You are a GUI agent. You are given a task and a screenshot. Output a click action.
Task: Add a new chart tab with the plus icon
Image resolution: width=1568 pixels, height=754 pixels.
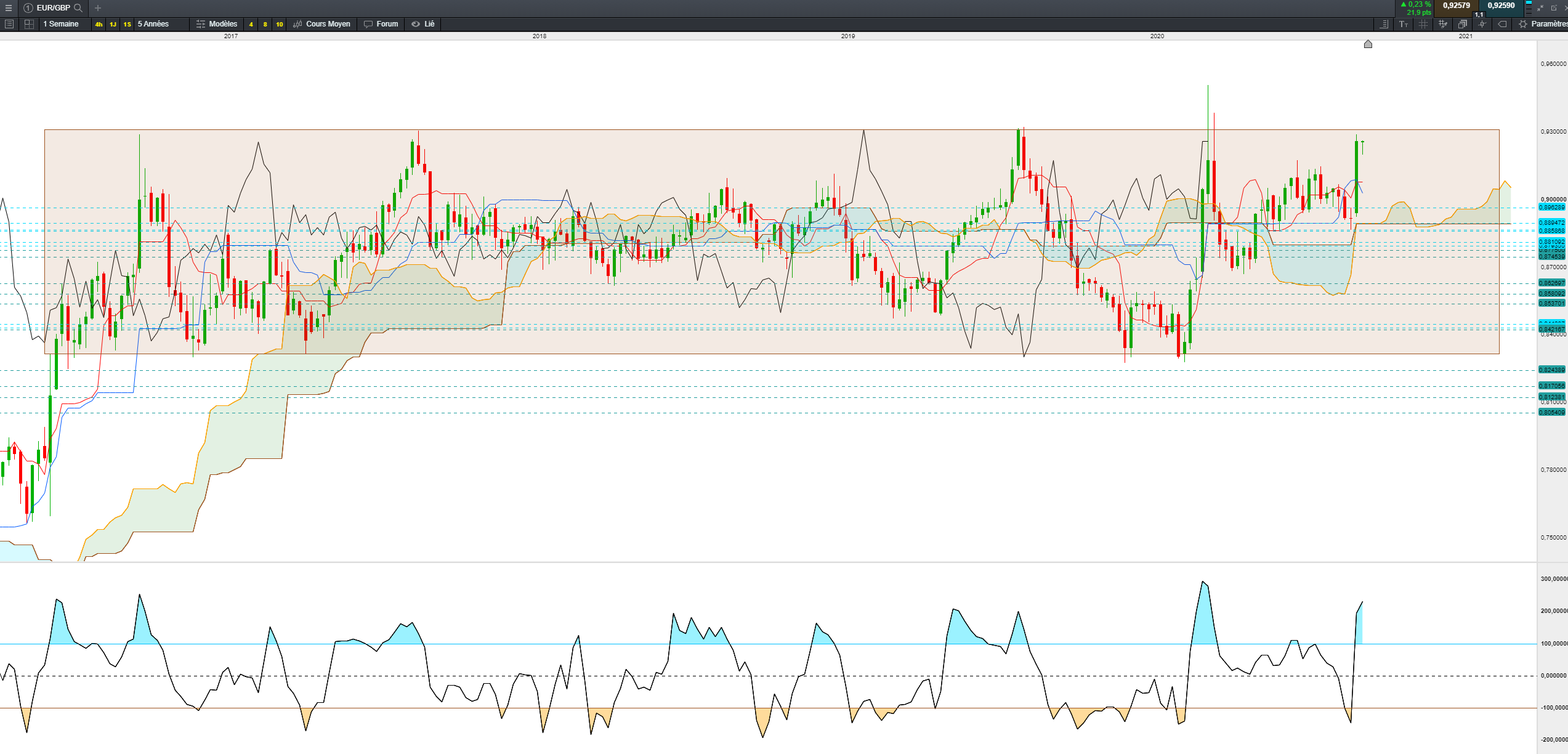98,8
